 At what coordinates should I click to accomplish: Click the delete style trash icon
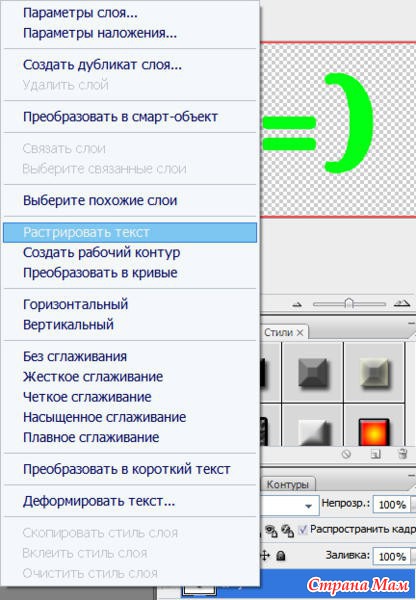tap(402, 454)
